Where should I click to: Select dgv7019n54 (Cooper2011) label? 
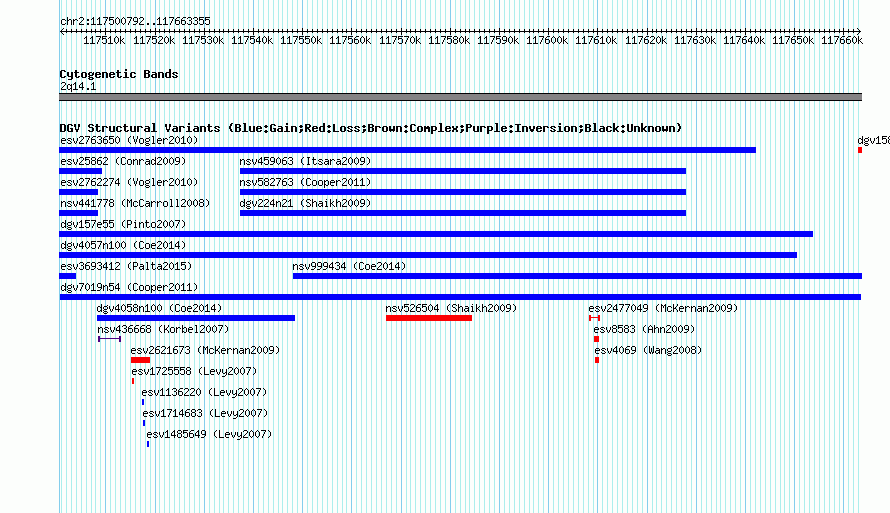point(129,287)
